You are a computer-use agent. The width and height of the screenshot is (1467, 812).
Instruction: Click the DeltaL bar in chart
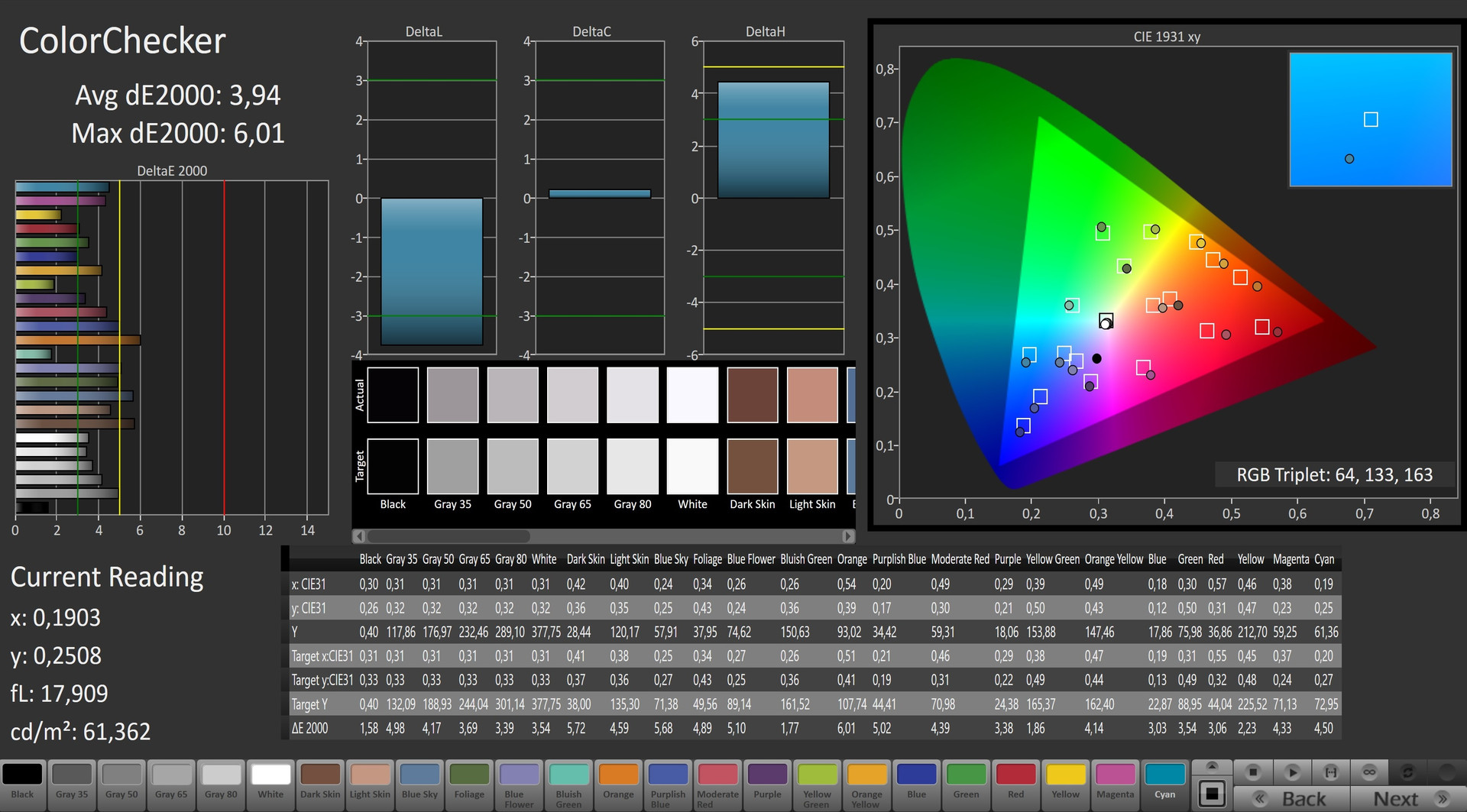point(432,271)
